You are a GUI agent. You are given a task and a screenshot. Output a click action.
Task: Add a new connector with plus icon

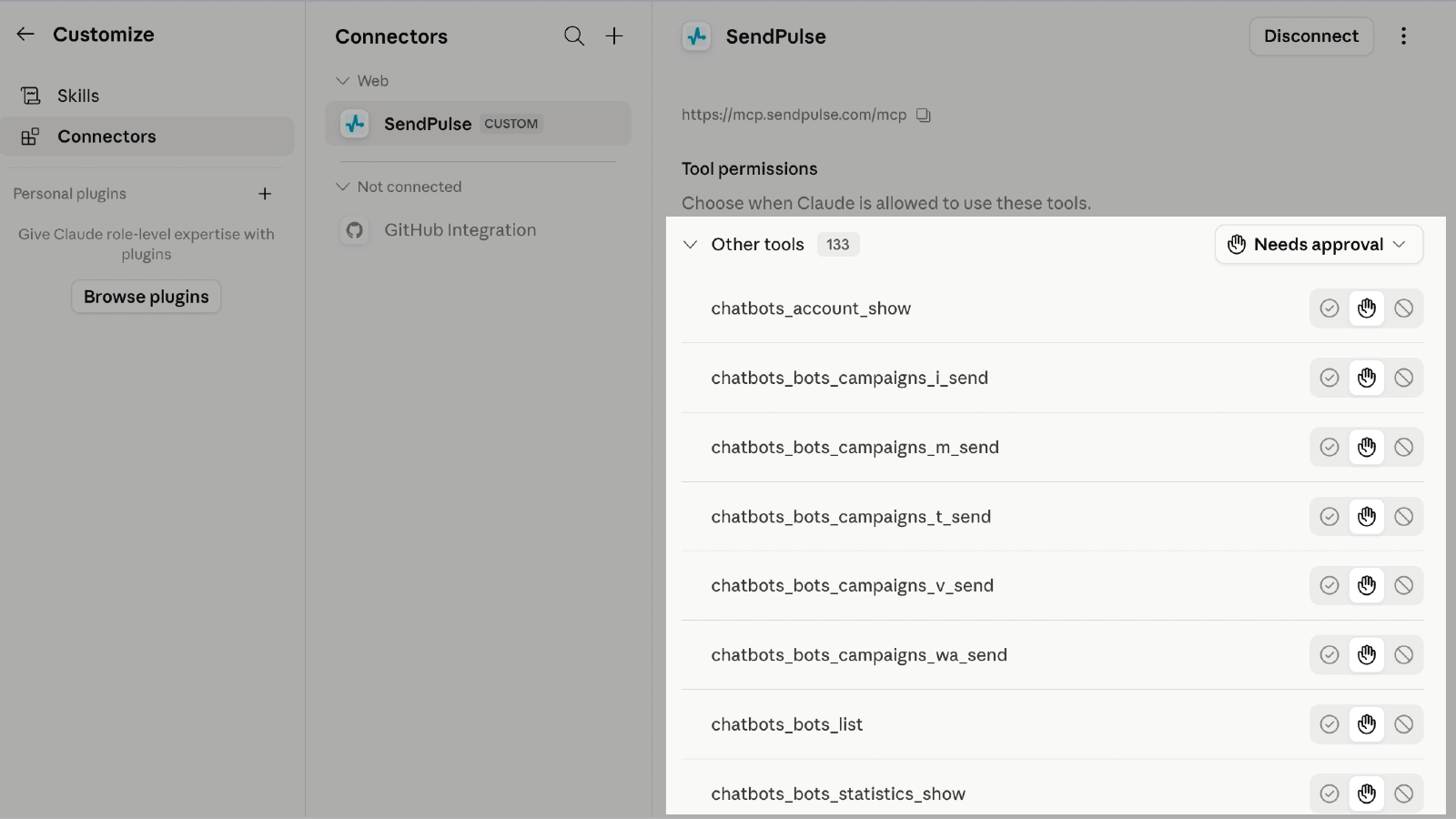614,36
